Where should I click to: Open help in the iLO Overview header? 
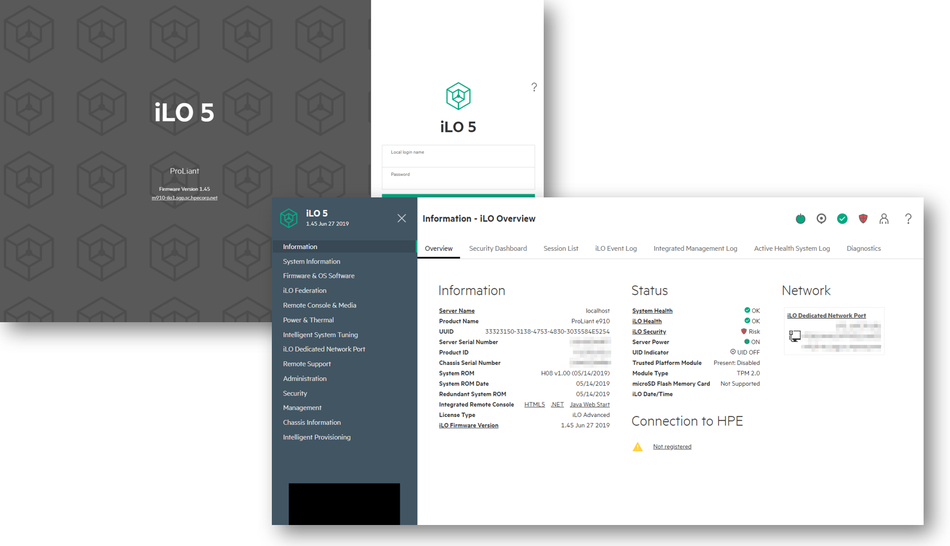(908, 219)
